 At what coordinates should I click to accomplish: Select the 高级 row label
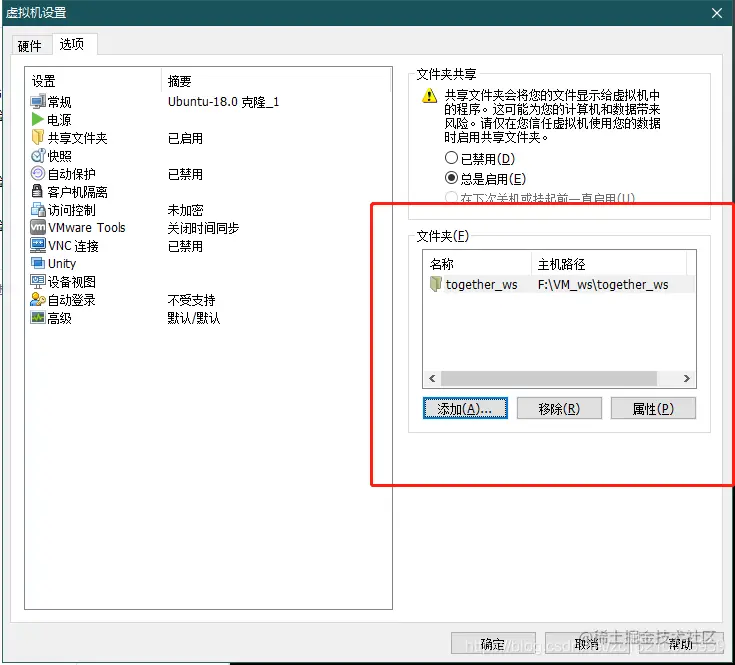pyautogui.click(x=60, y=318)
